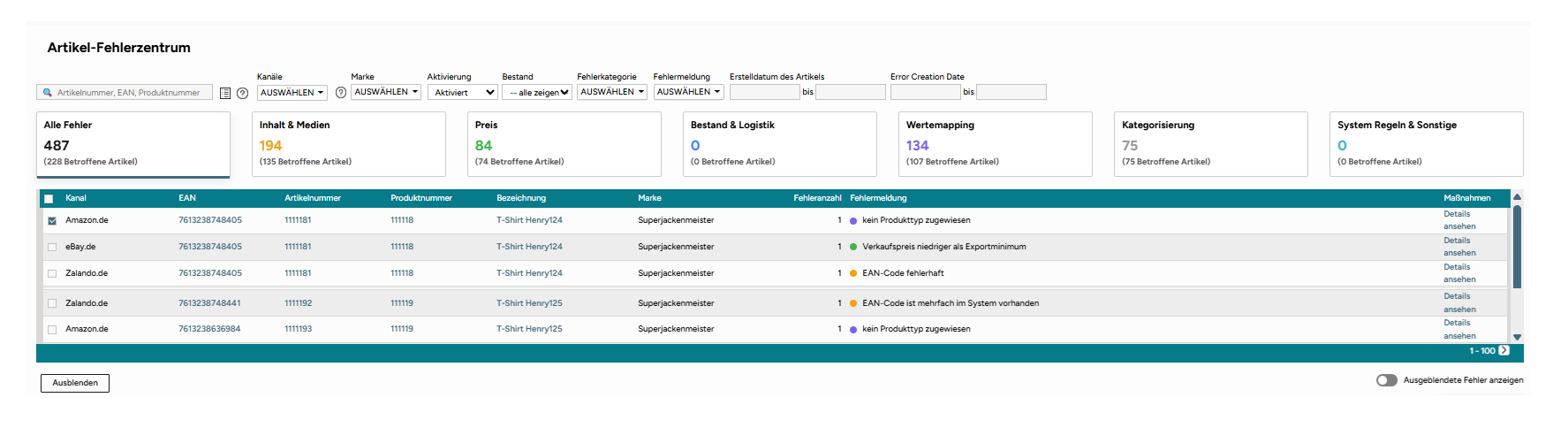Select the Preis tab card
Image resolution: width=1568 pixels, height=428 pixels.
(x=564, y=144)
